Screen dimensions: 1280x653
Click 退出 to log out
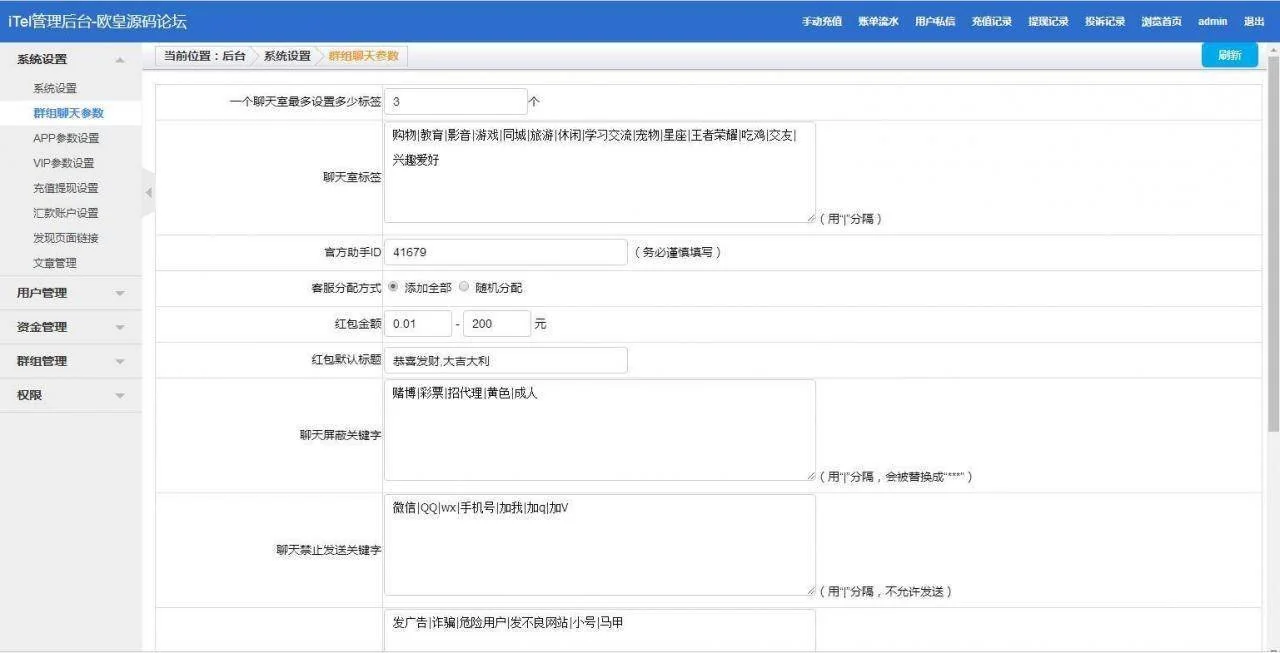point(1253,22)
